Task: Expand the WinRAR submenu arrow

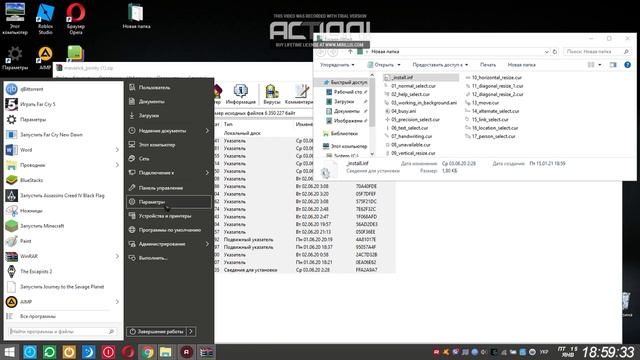Action: coord(117,256)
